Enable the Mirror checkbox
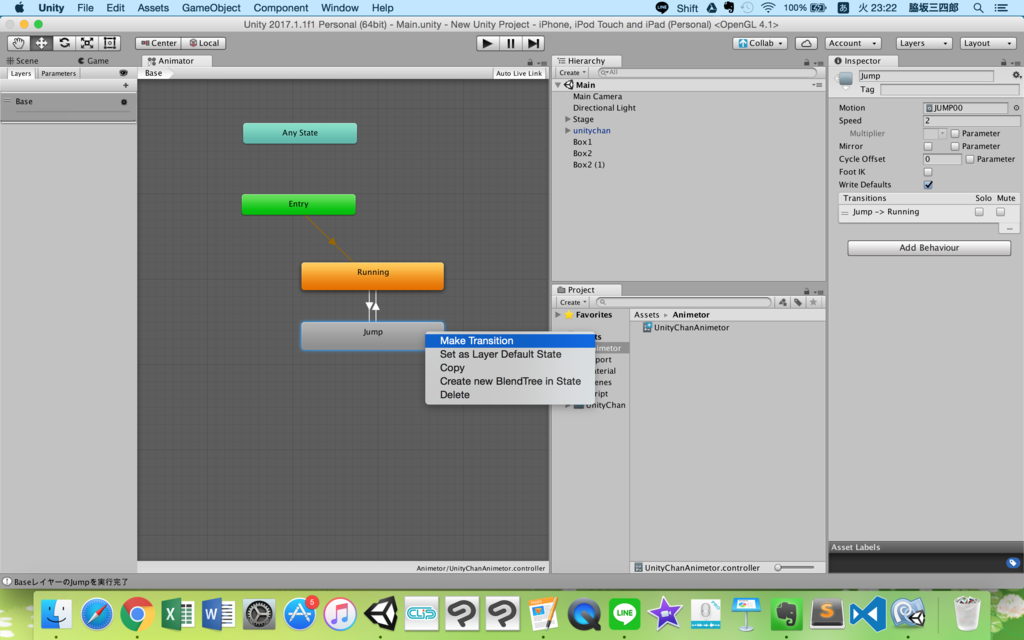1024x640 pixels. coord(928,146)
